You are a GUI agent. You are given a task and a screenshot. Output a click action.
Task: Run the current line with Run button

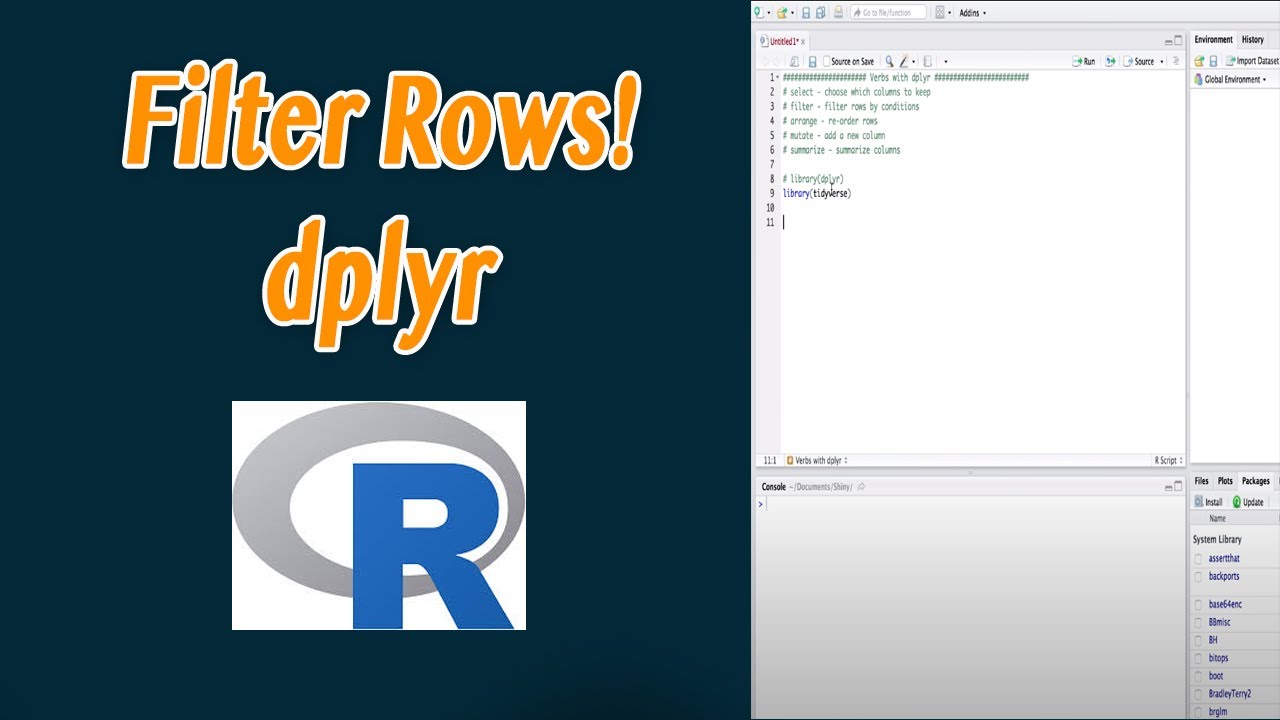click(x=1084, y=61)
